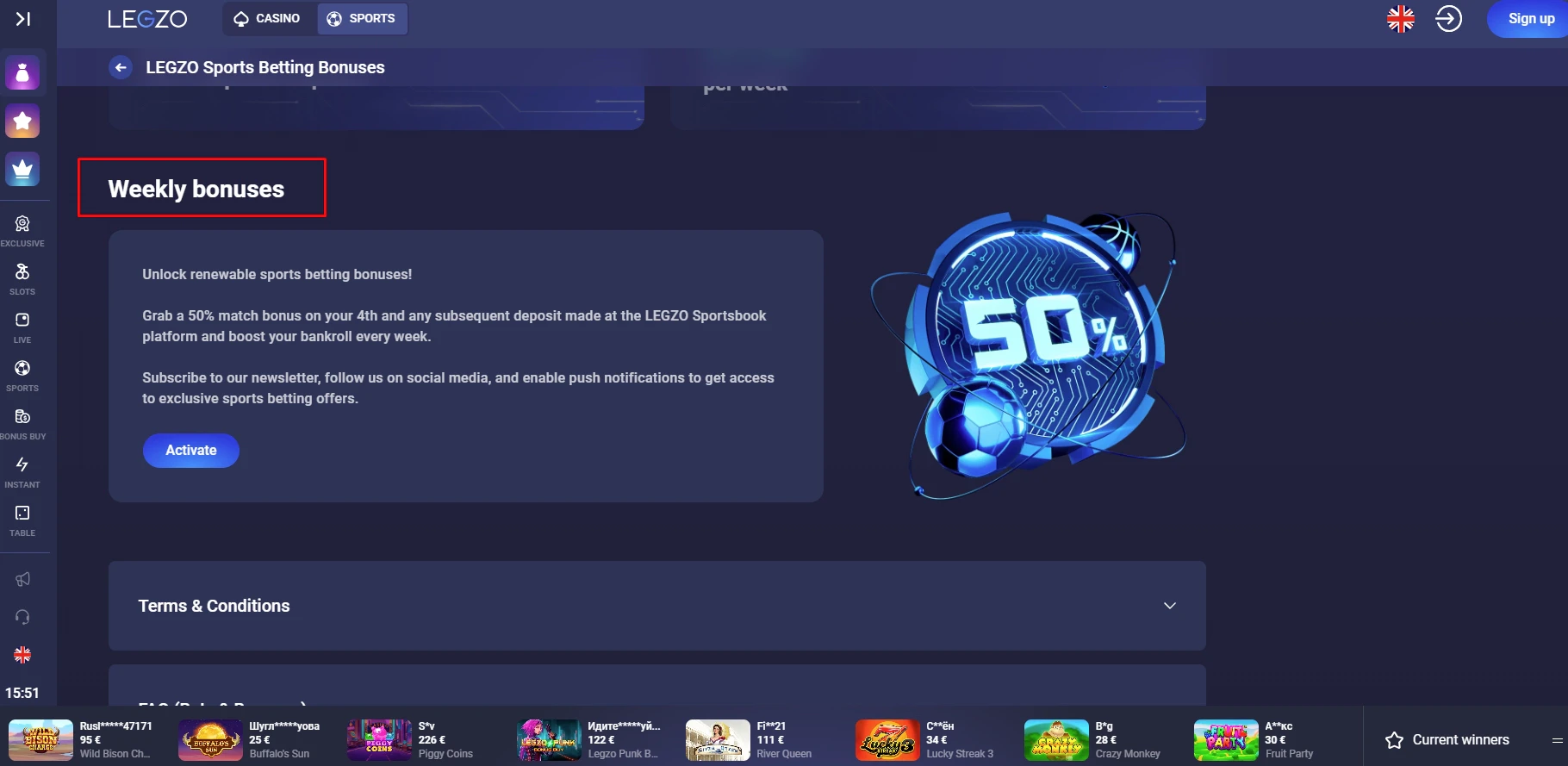Open the winners list menu icon

pos(1558,740)
